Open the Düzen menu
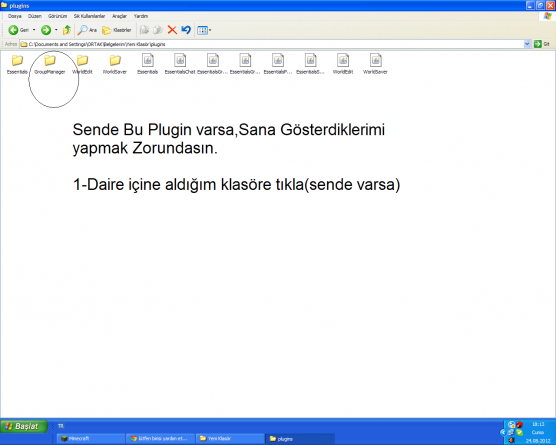Image resolution: width=556 pixels, height=445 pixels. pyautogui.click(x=35, y=16)
